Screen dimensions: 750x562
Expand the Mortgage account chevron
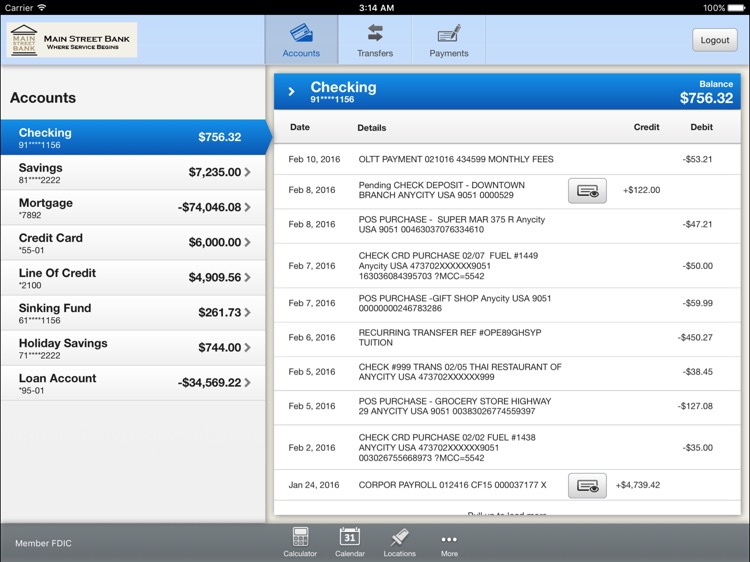248,207
